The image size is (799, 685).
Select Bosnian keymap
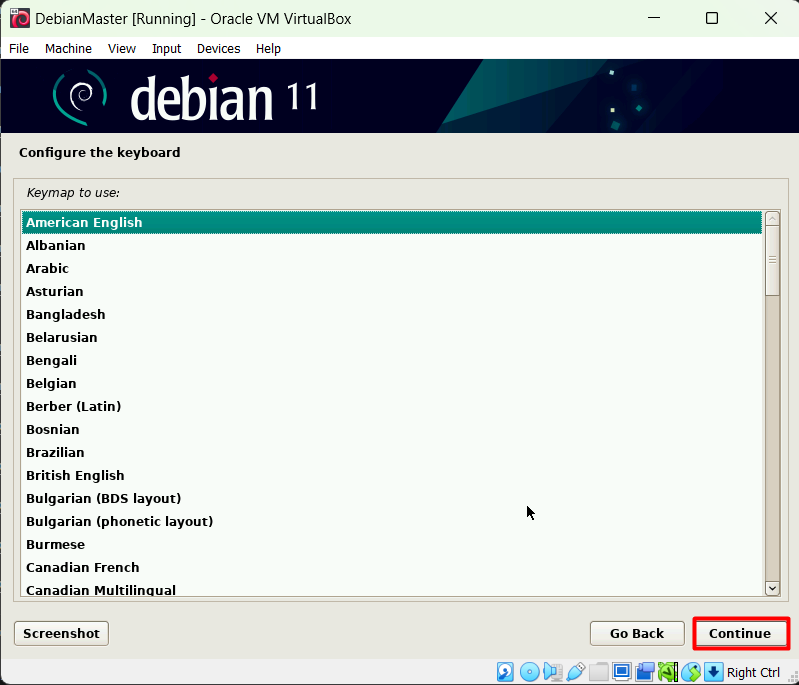coord(391,429)
